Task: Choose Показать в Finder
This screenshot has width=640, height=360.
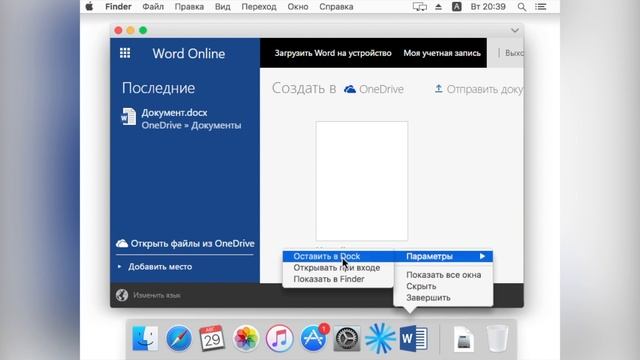Action: click(x=338, y=279)
